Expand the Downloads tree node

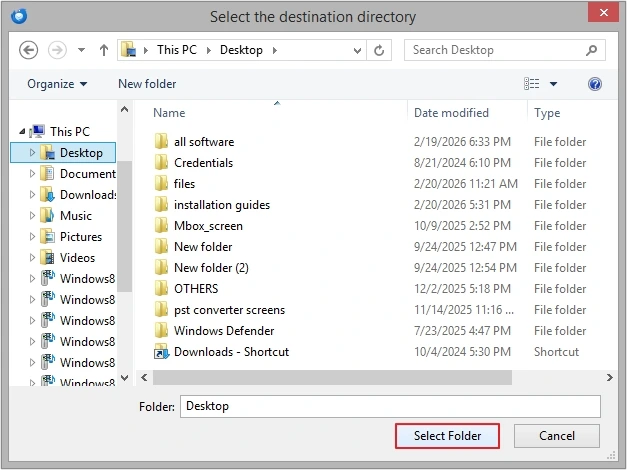pos(32,194)
